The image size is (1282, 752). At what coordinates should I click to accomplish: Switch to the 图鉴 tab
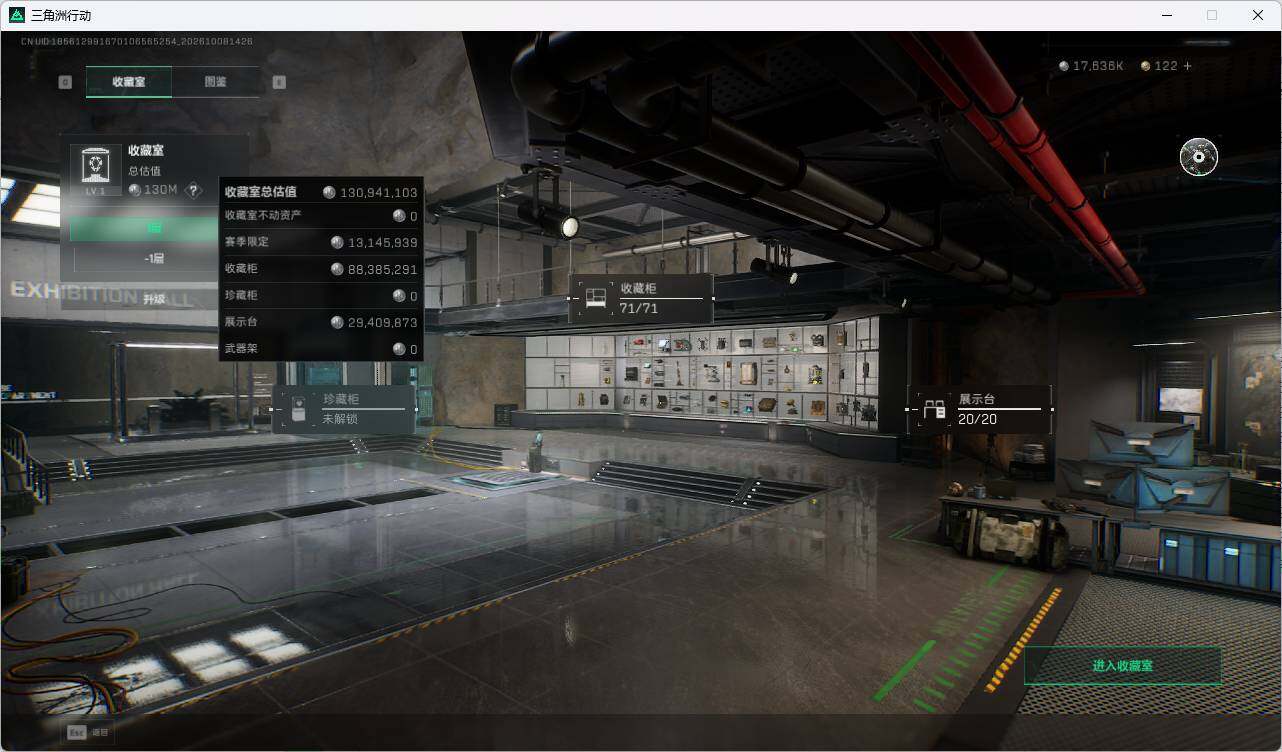[215, 82]
